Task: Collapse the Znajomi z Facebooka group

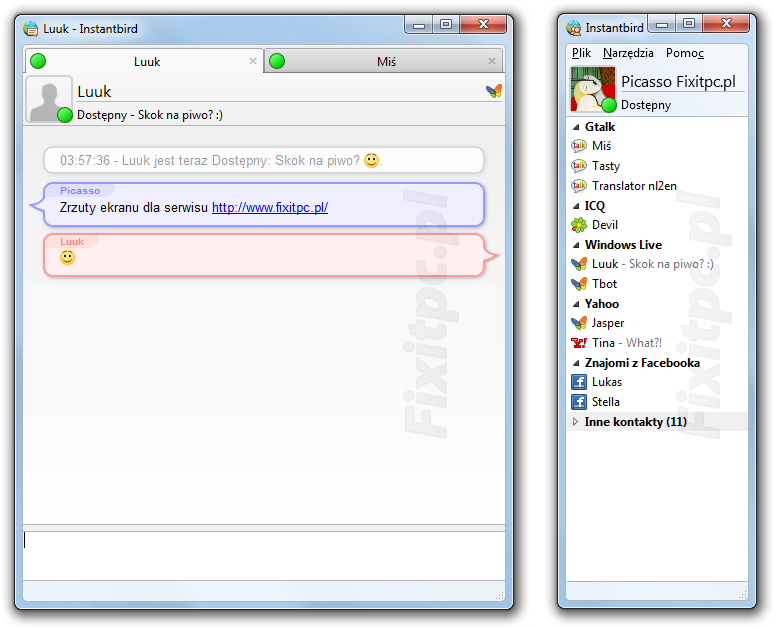Action: 576,363
